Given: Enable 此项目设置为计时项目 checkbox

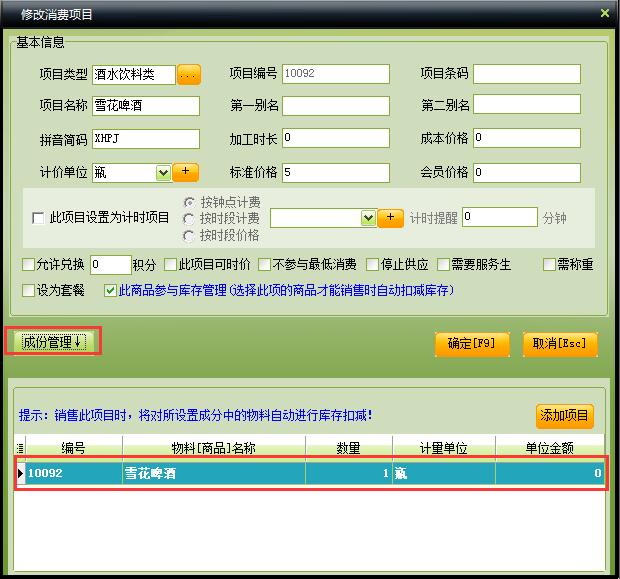Looking at the screenshot, I should (38, 218).
